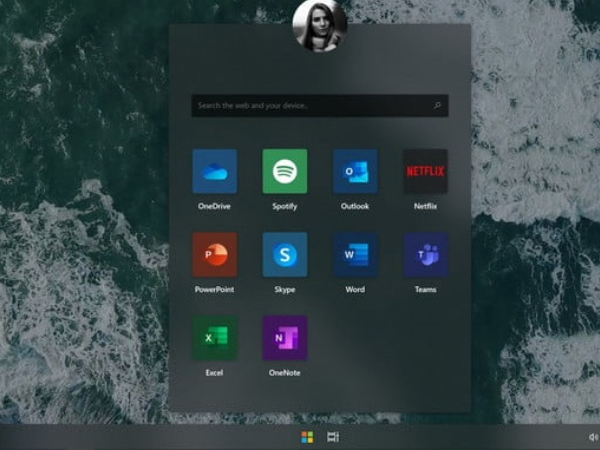Click the 'Skype' label text
The width and height of the screenshot is (600, 450).
pos(285,290)
